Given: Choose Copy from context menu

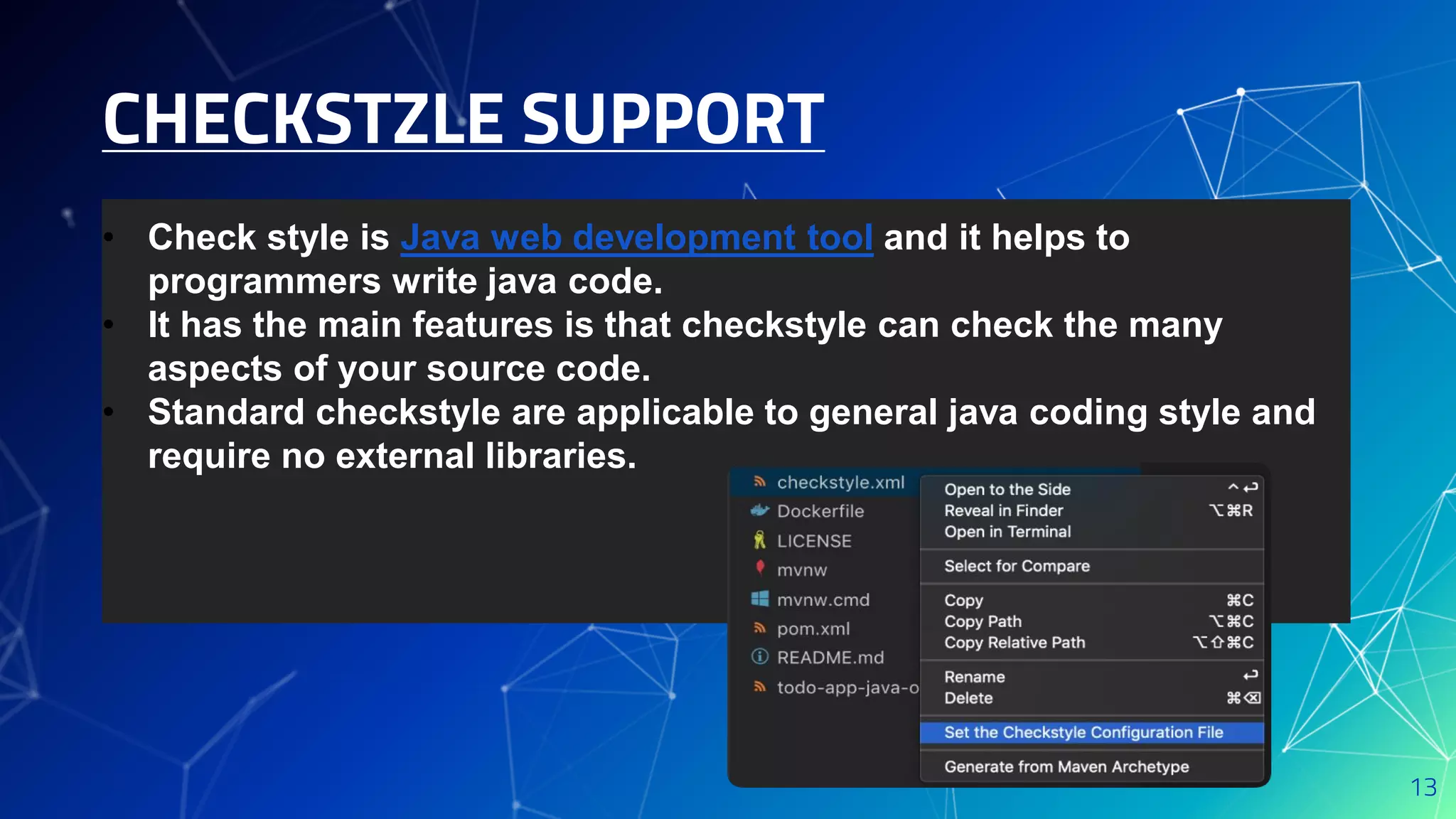Looking at the screenshot, I should pos(1091,600).
